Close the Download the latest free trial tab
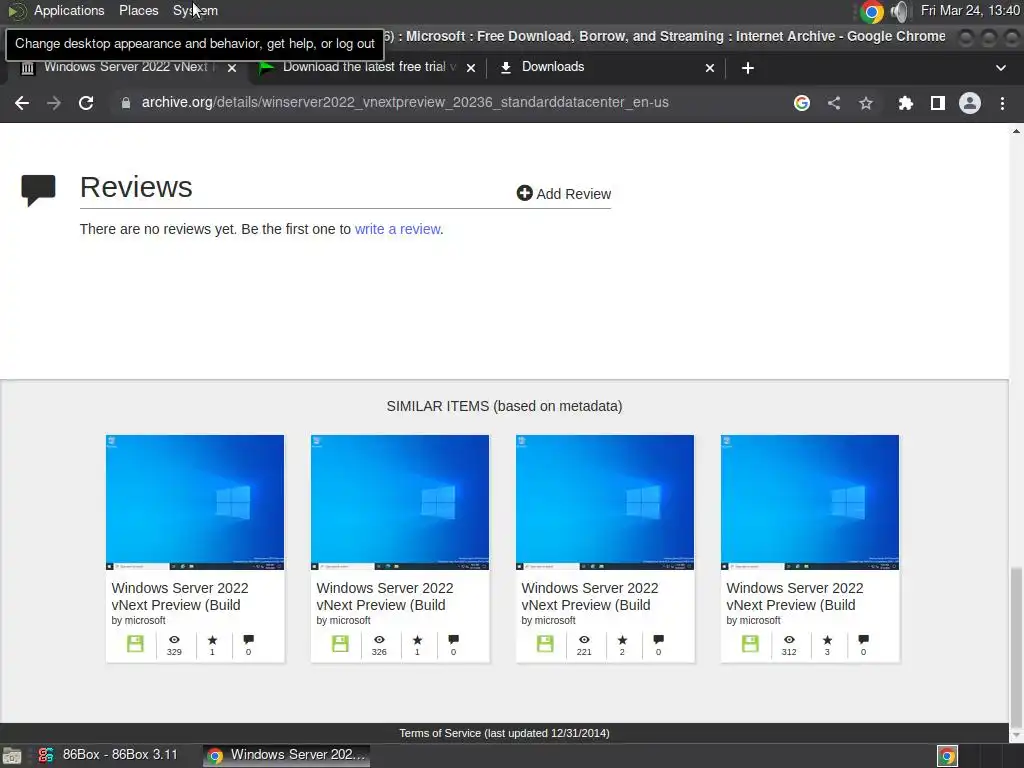The width and height of the screenshot is (1024, 768). [471, 68]
